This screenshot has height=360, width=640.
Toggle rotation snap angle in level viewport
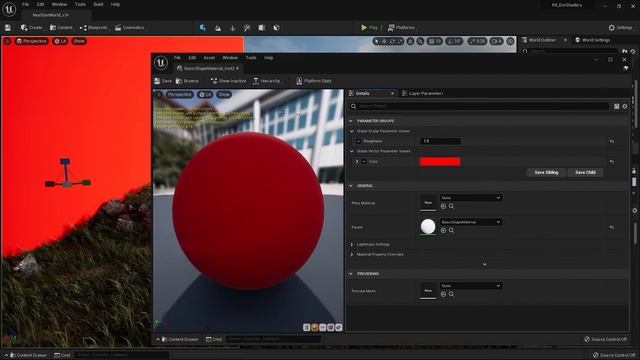[x=454, y=41]
